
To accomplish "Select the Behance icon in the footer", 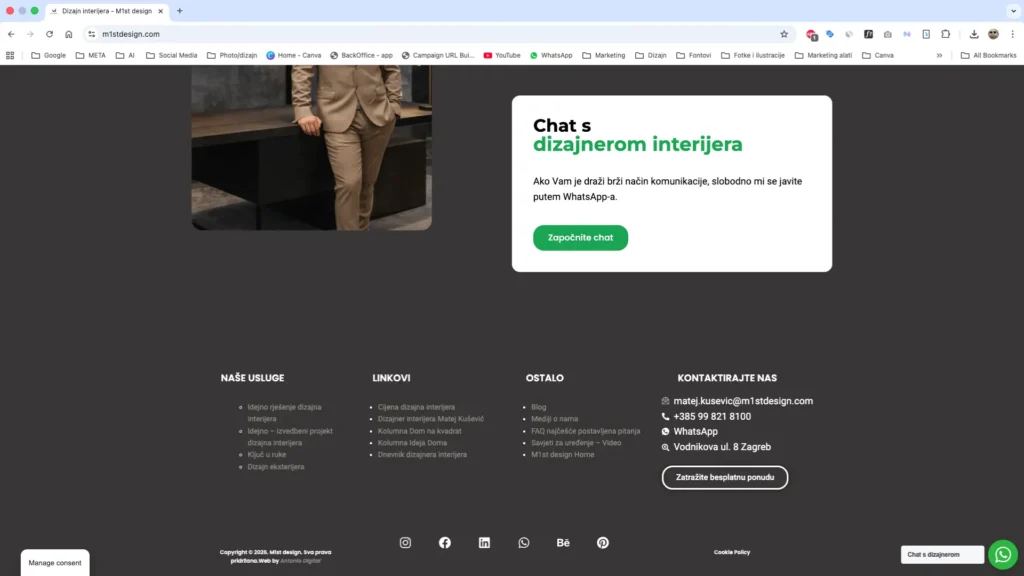I will point(563,542).
